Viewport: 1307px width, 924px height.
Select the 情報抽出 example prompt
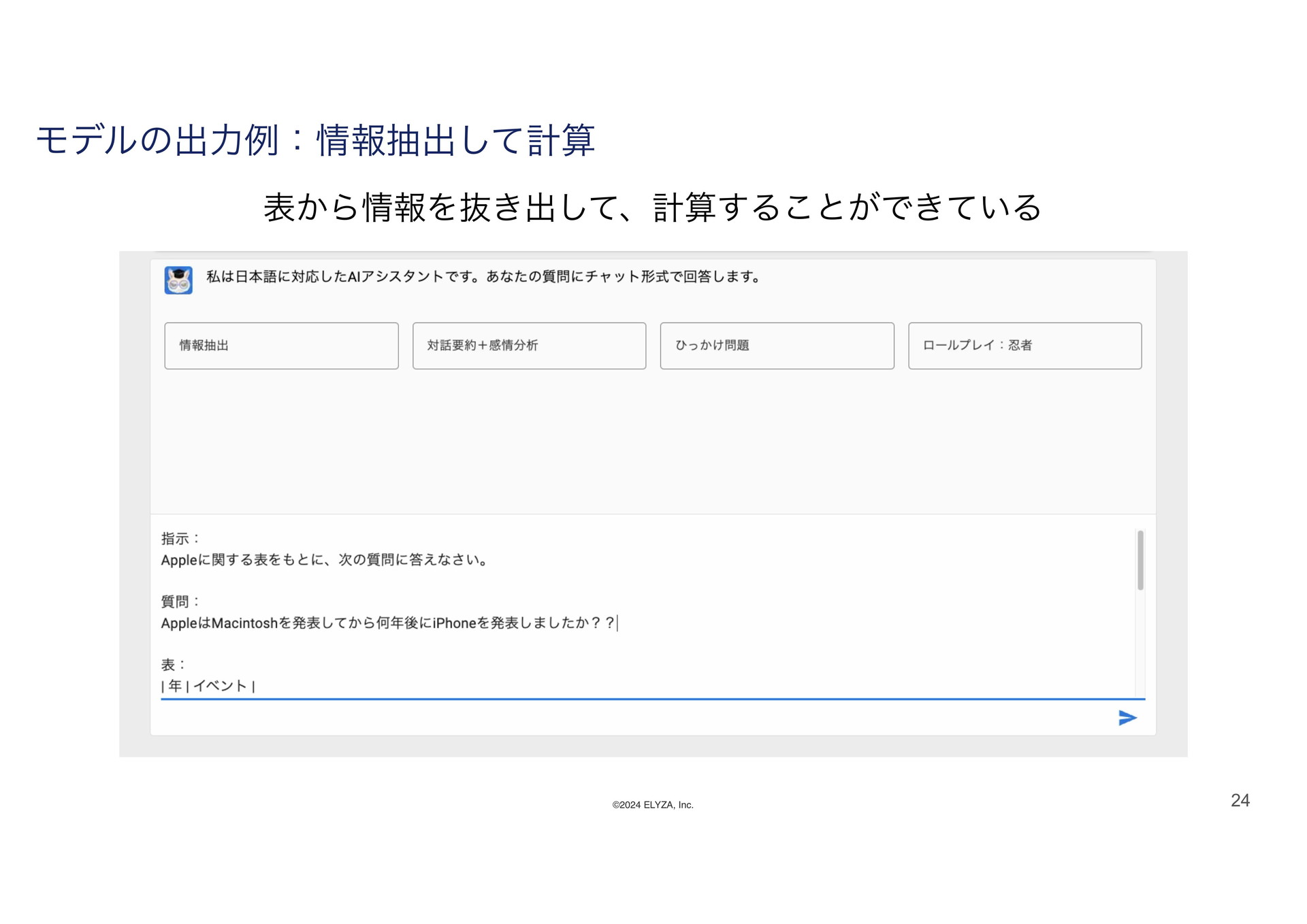pos(281,346)
